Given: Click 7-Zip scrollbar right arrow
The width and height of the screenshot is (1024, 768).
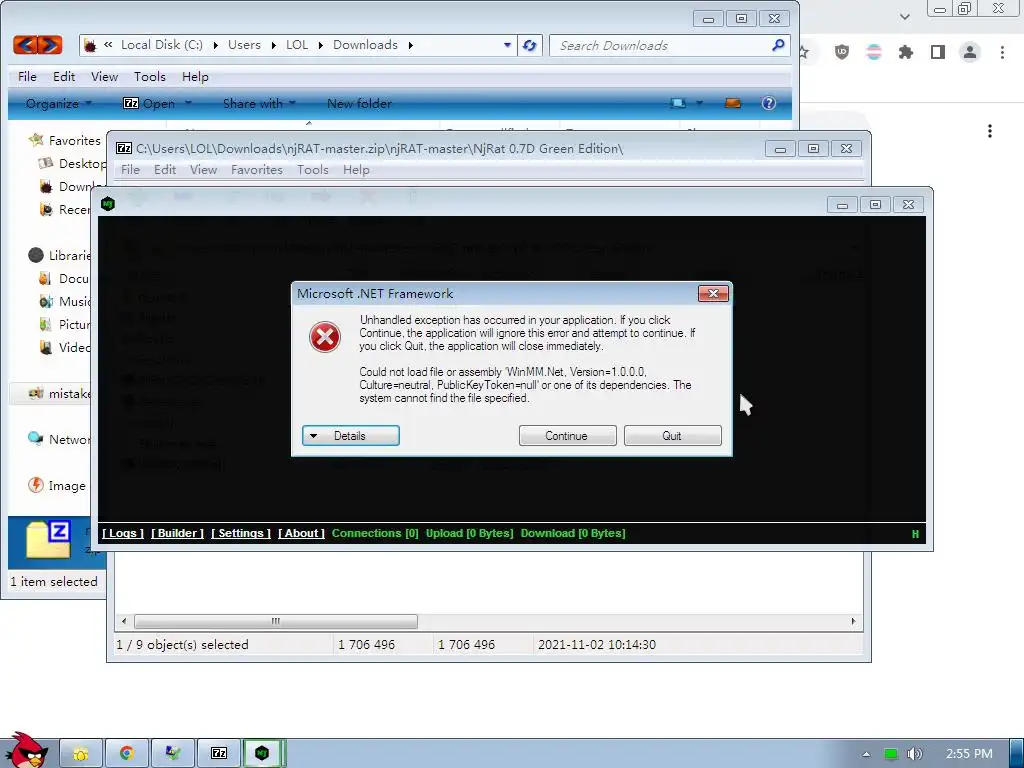Looking at the screenshot, I should [854, 621].
